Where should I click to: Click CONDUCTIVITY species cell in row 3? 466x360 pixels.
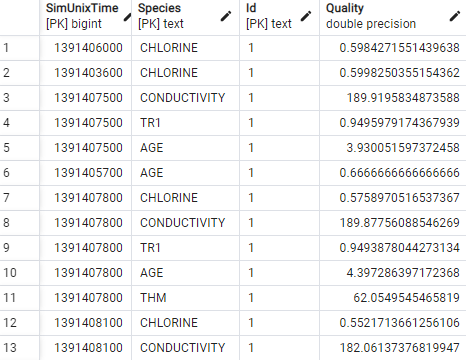tap(186, 98)
